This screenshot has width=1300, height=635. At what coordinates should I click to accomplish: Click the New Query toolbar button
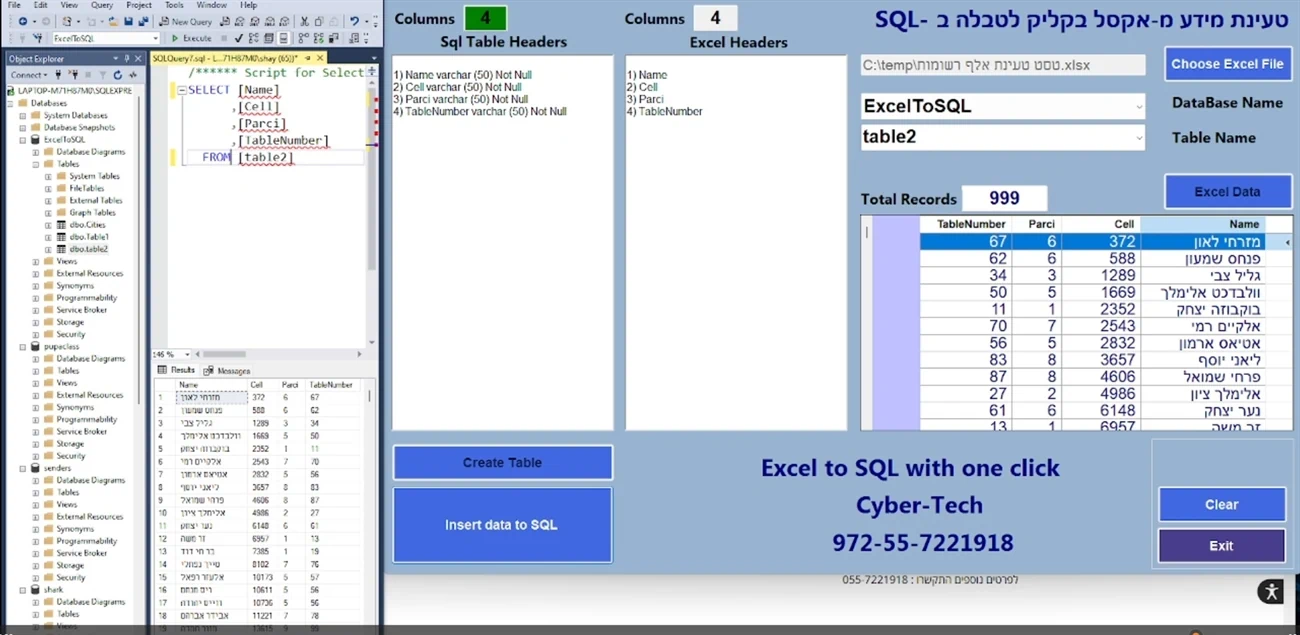[186, 21]
